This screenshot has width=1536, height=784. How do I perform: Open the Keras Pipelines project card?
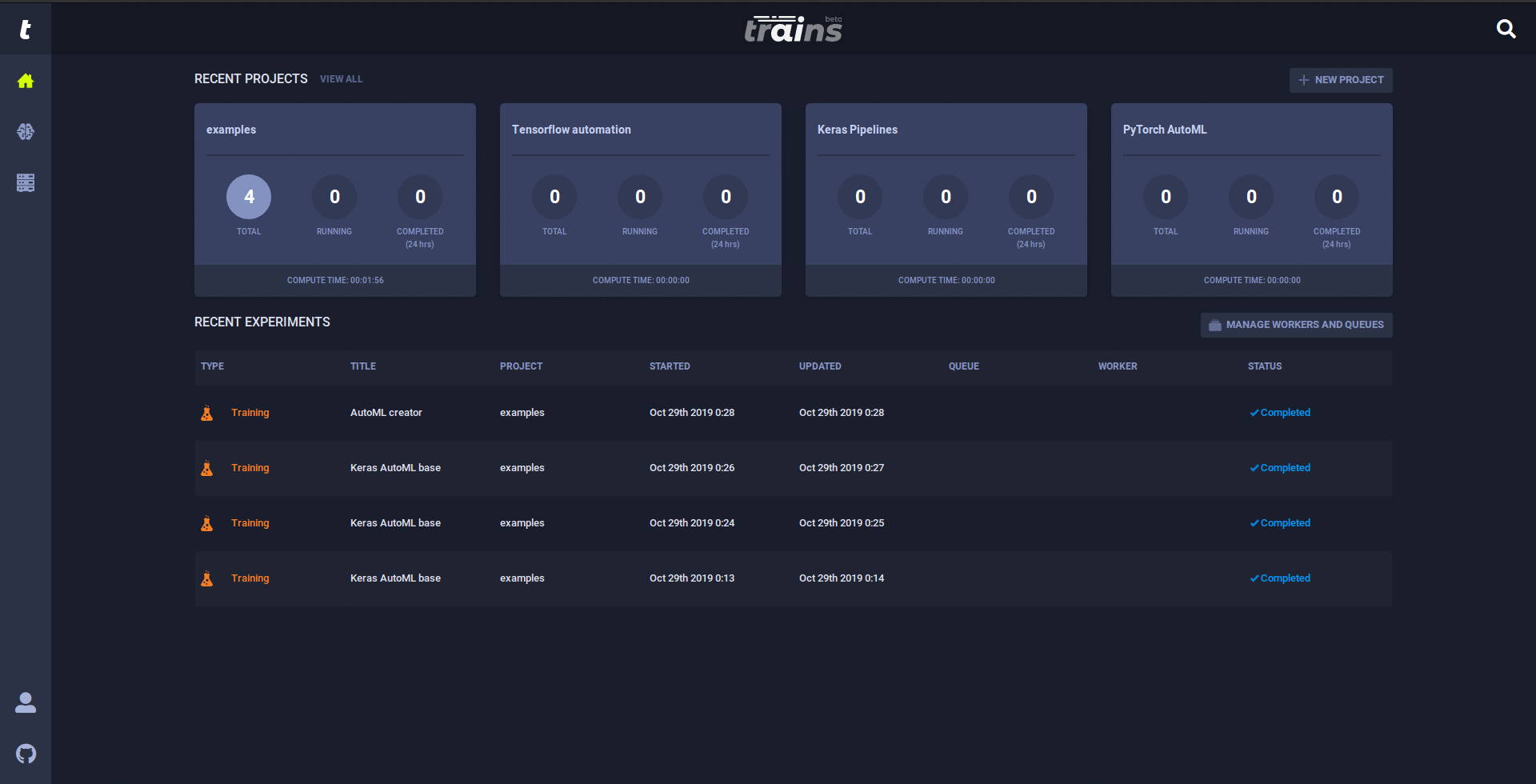point(946,200)
